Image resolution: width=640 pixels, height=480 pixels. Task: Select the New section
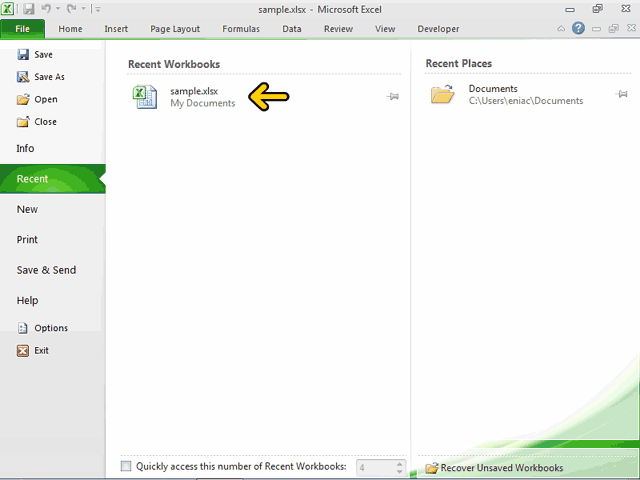pos(27,209)
